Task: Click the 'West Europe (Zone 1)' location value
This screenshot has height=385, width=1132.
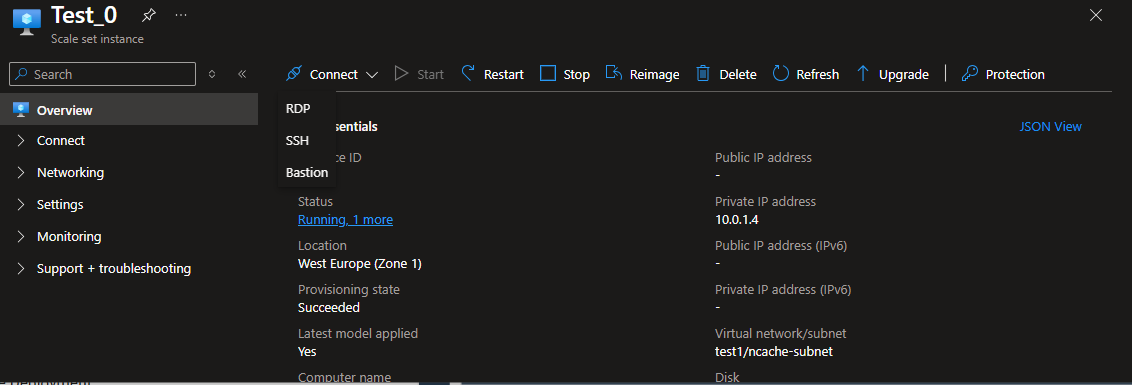Action: (360, 264)
